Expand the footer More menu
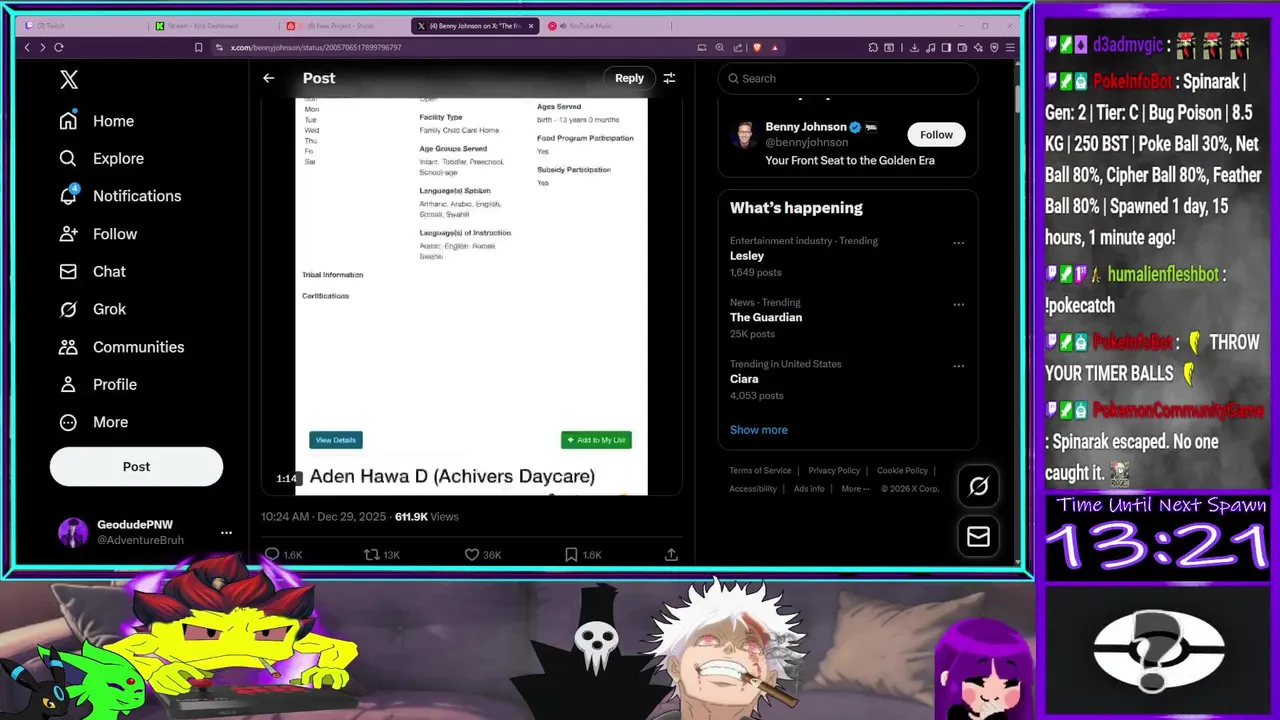The image size is (1280, 720). [x=855, y=489]
